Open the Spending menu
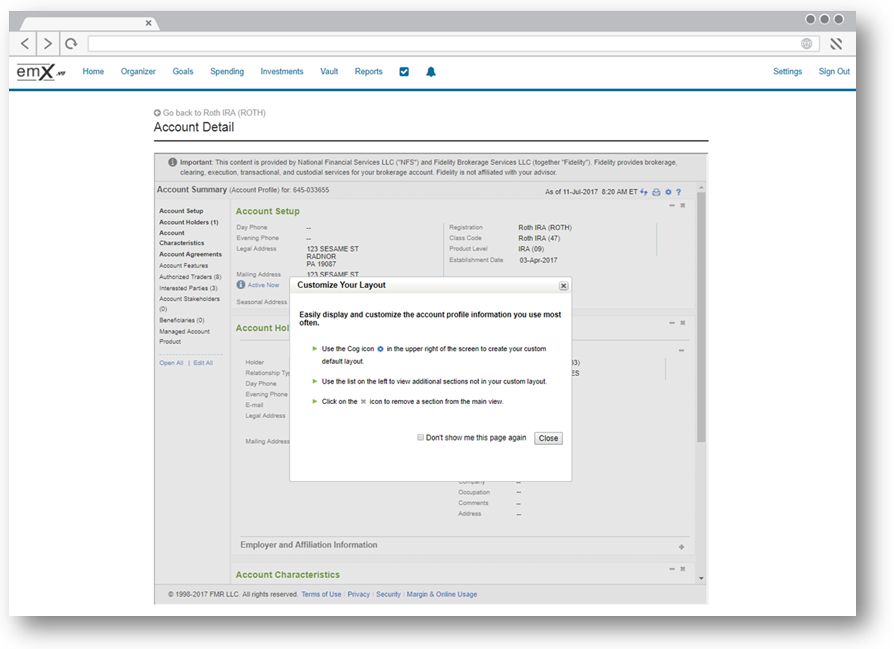Image resolution: width=894 pixels, height=649 pixels. tap(227, 71)
